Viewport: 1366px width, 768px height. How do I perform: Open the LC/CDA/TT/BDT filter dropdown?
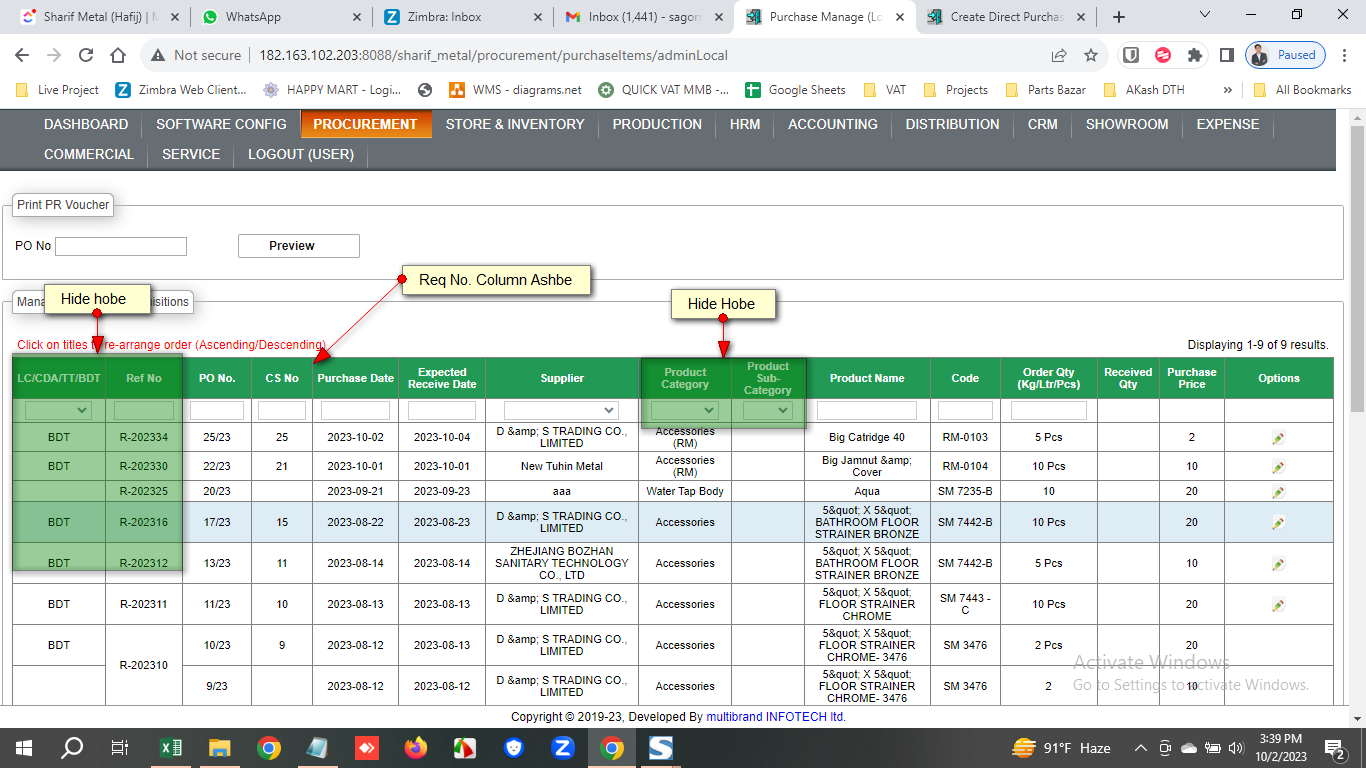[x=58, y=411]
